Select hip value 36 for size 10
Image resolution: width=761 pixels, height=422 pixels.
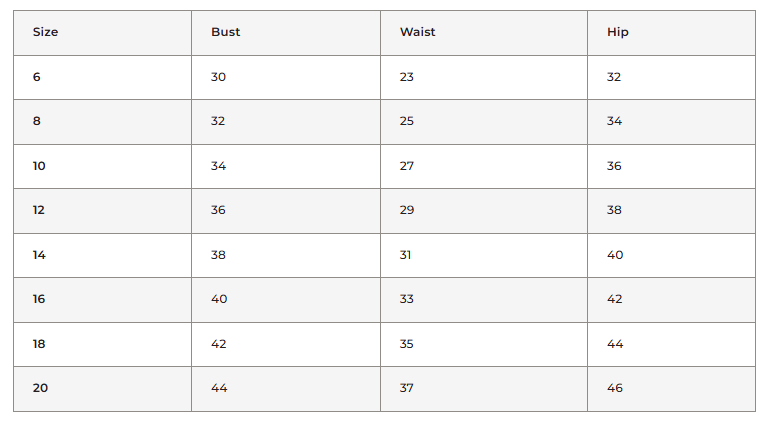click(614, 166)
